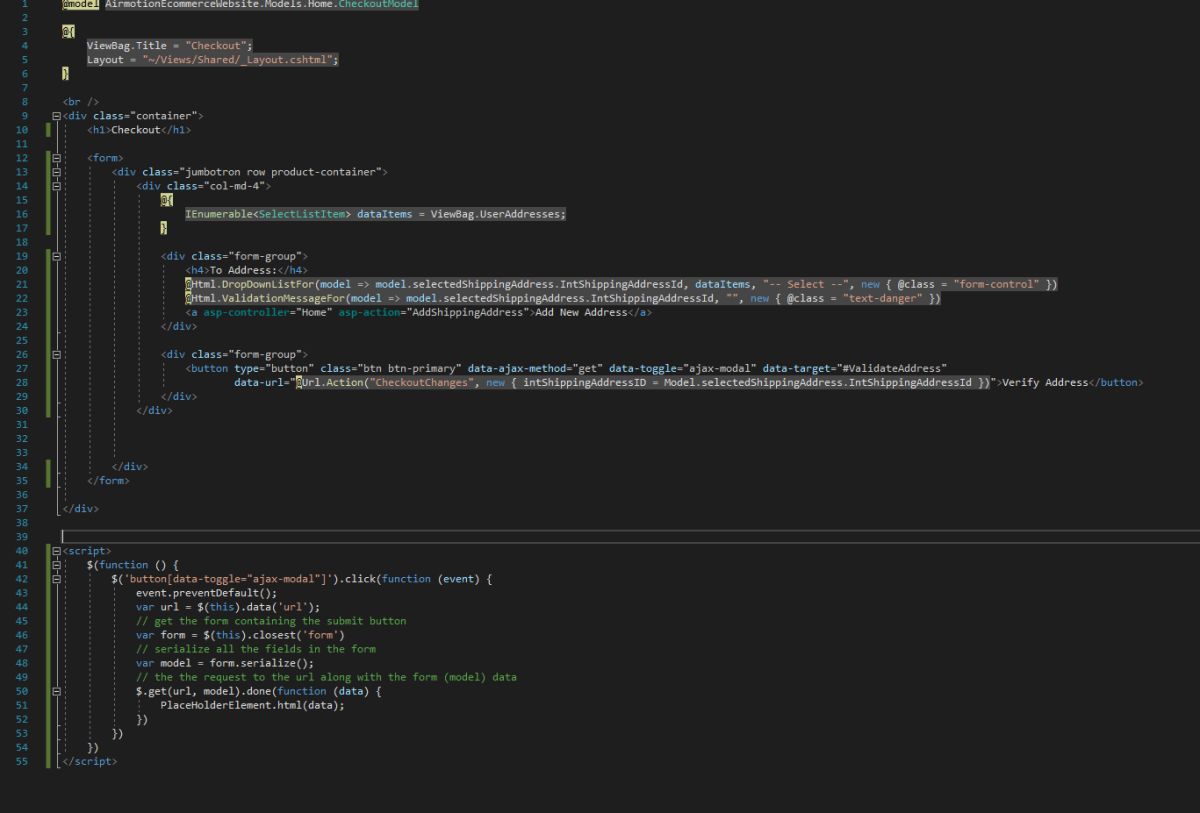Click the CheckoutModel type name in the @model line
Screen dimensions: 1200x813
(377, 4)
